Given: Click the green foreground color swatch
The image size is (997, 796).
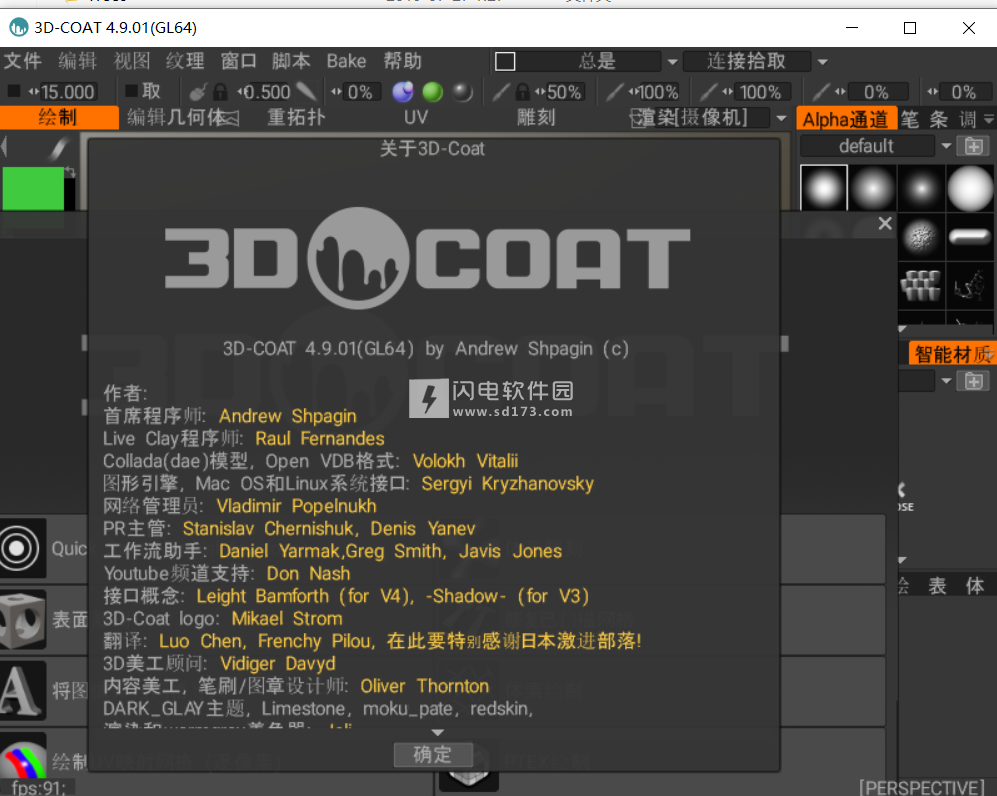Looking at the screenshot, I should tap(33, 188).
